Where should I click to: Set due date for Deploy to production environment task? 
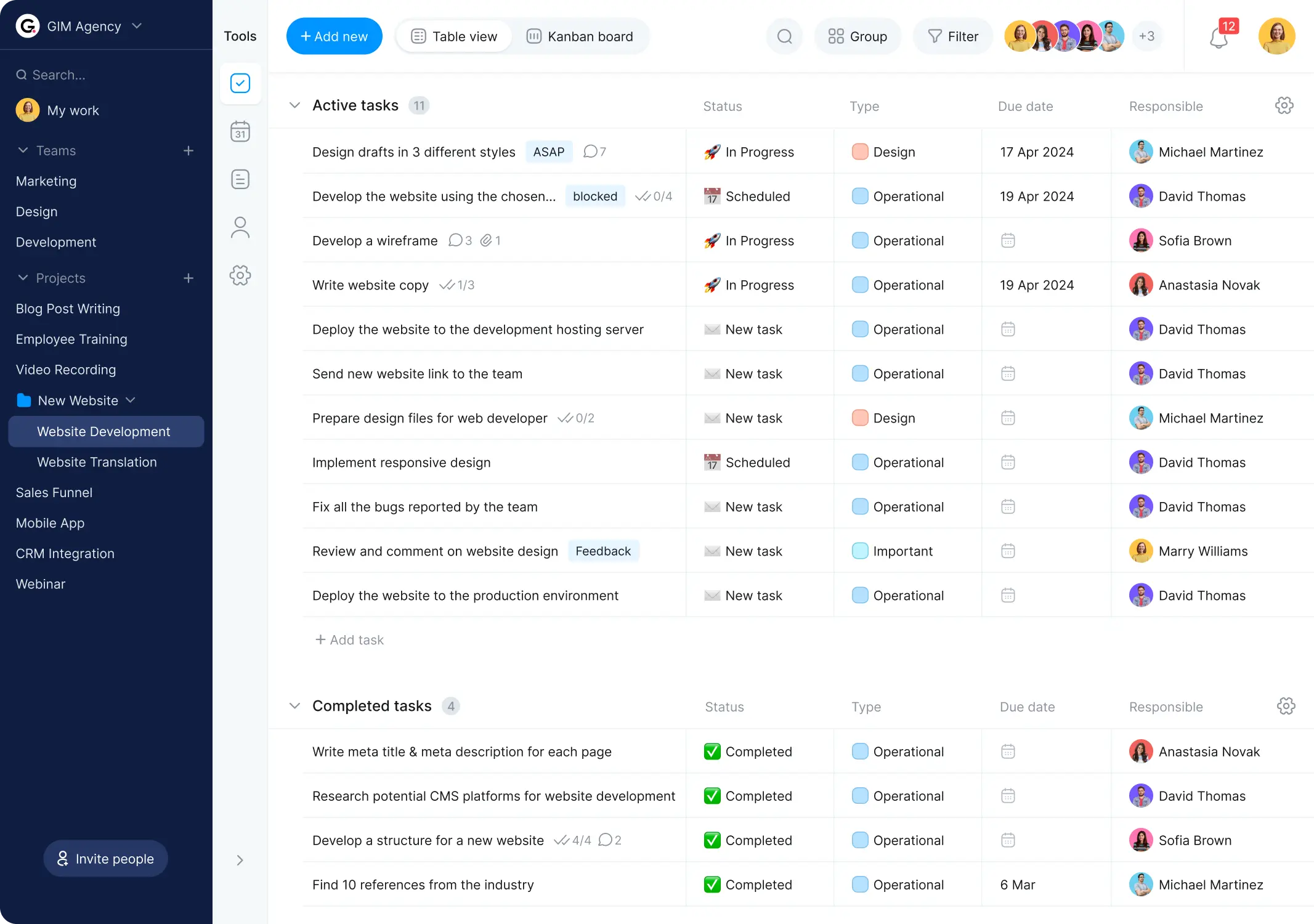click(x=1008, y=595)
